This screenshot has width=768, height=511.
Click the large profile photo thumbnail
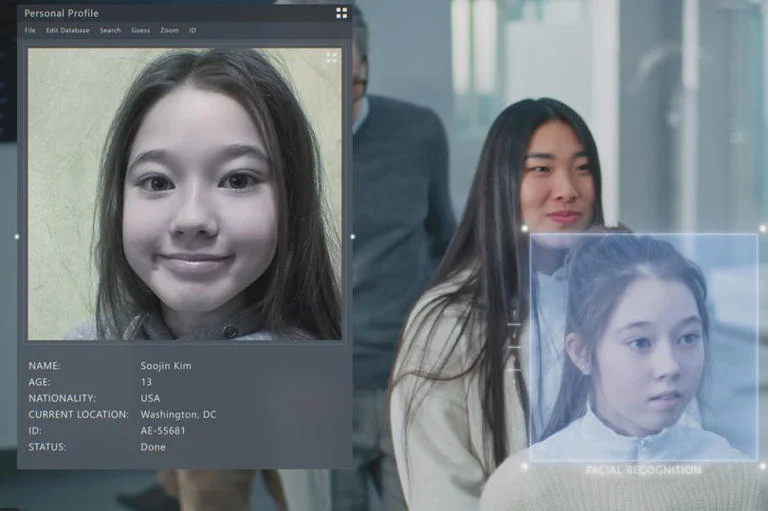point(184,194)
